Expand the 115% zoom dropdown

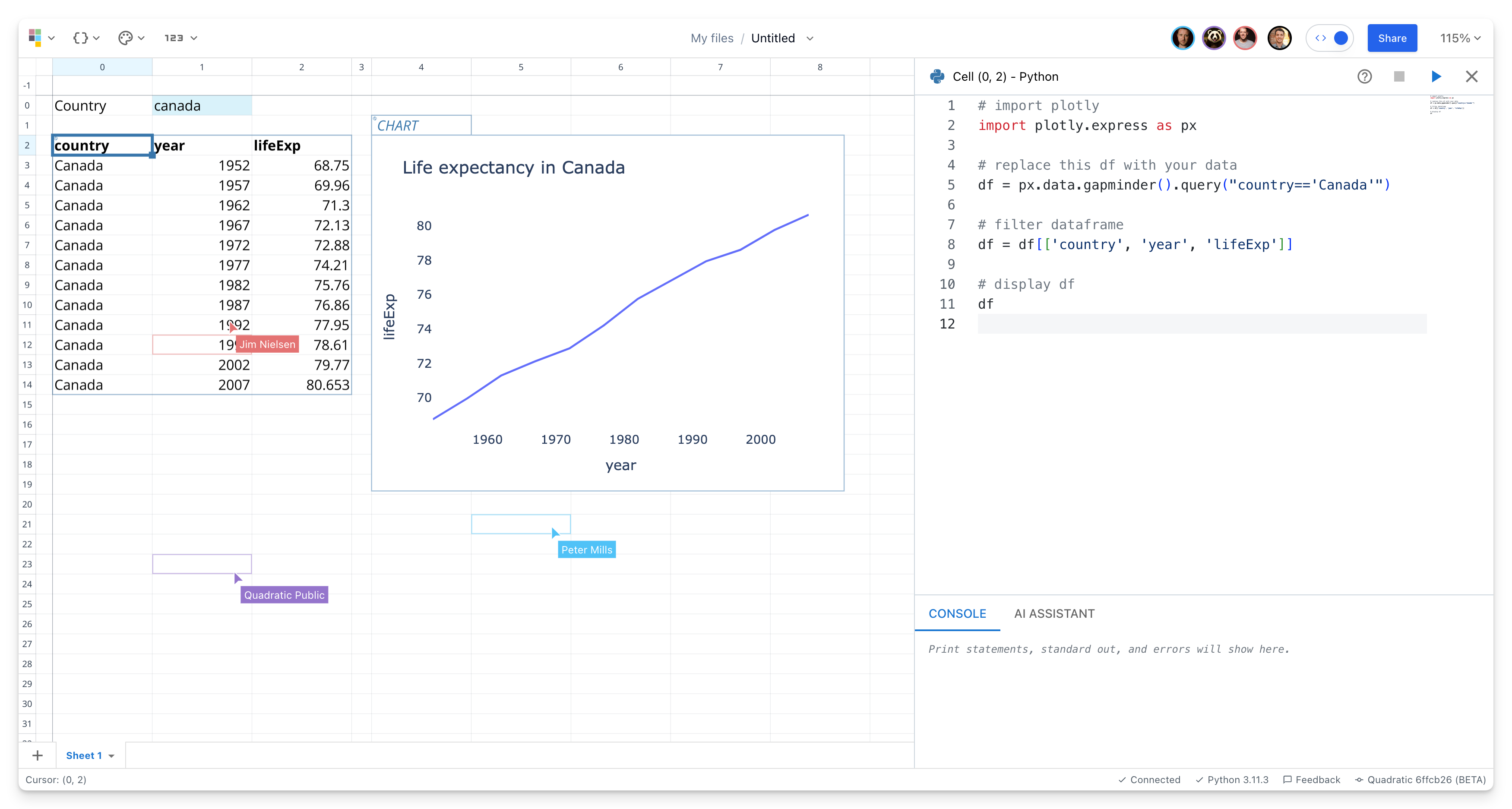tap(1460, 38)
